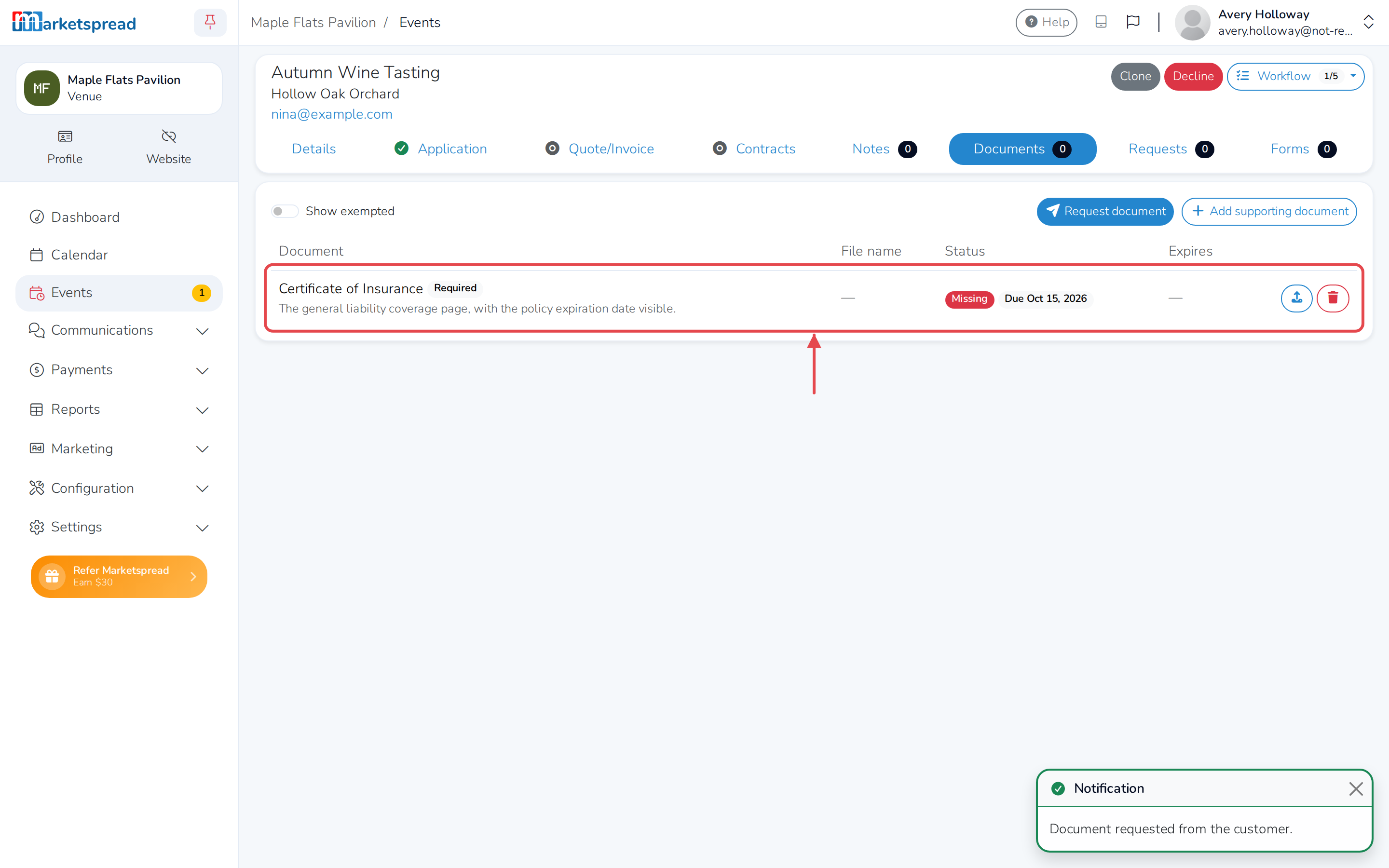This screenshot has width=1389, height=868.
Task: Open the Forms tab
Action: pos(1304,149)
